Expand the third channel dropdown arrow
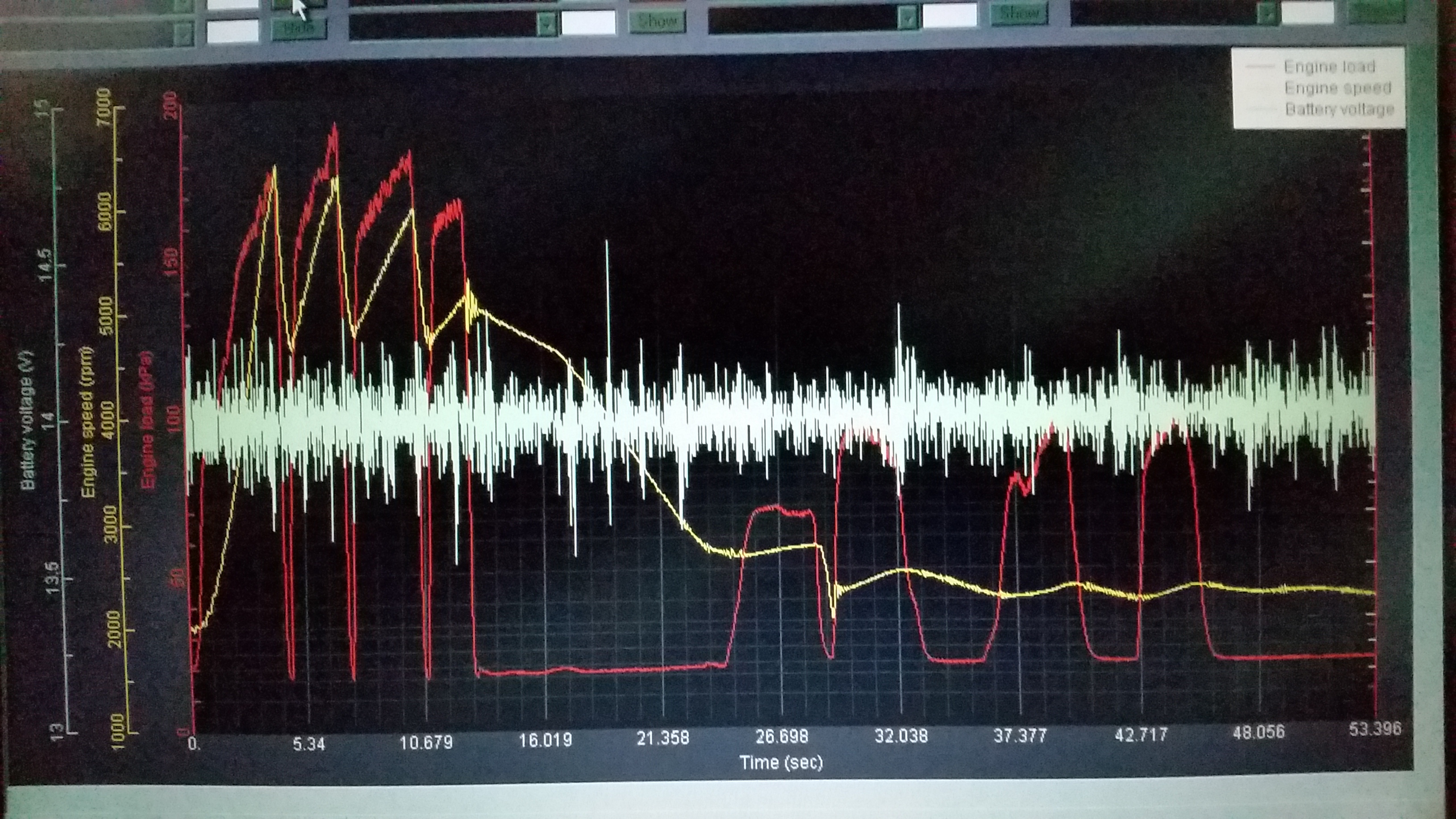1456x819 pixels. click(x=907, y=17)
